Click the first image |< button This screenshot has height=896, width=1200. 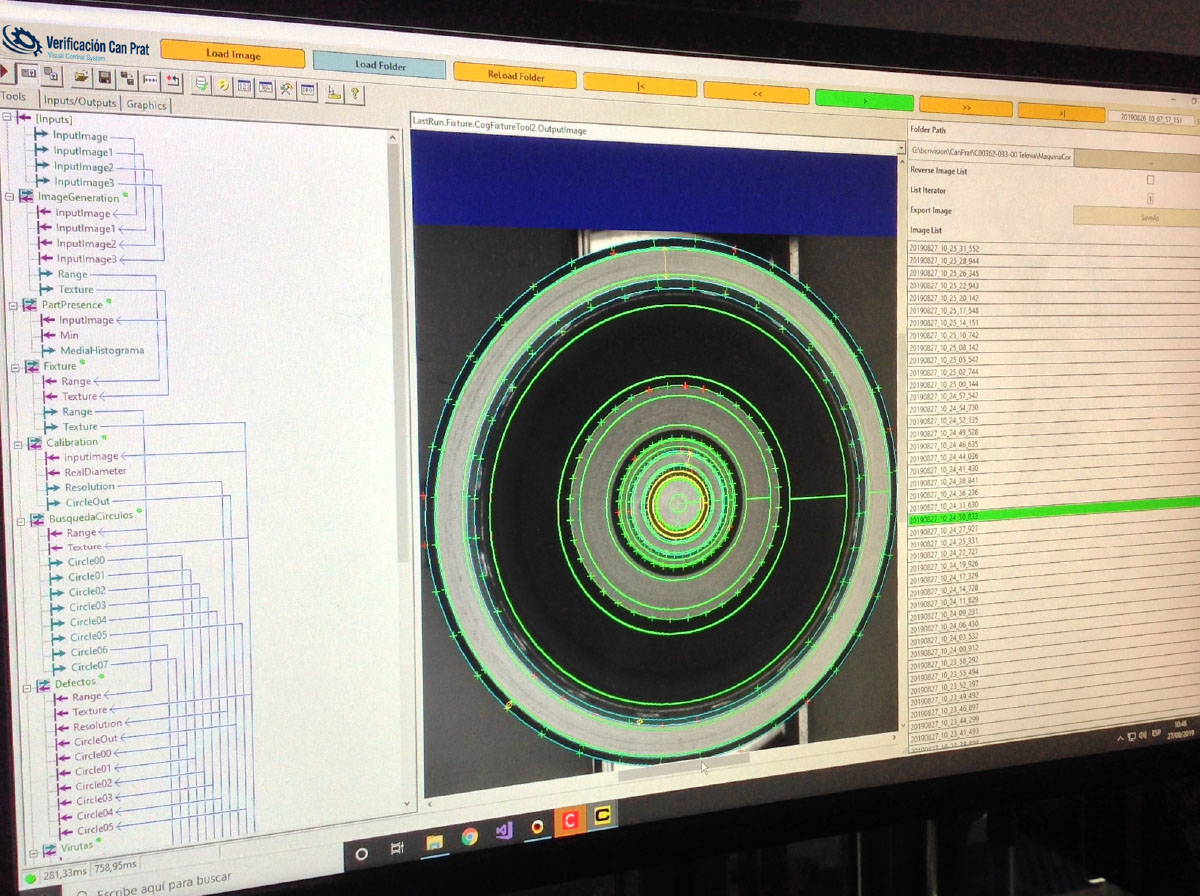tap(640, 86)
